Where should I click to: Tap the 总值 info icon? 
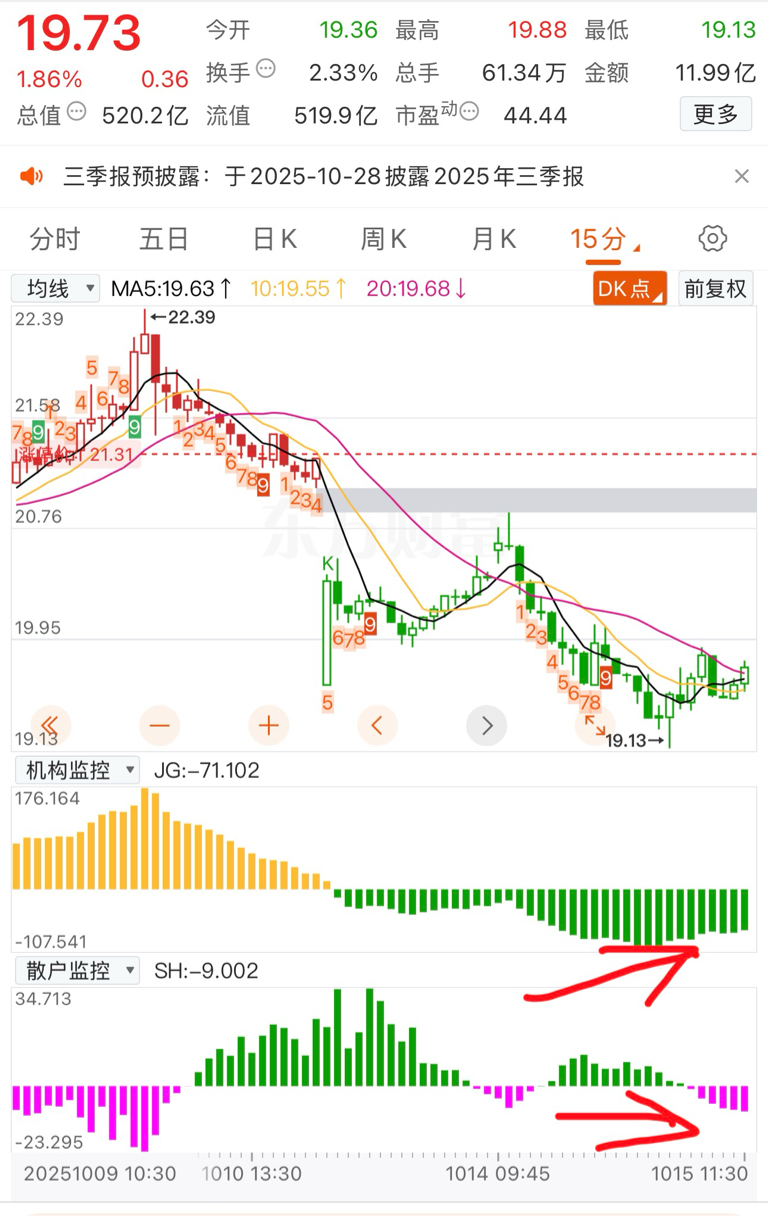pos(76,112)
